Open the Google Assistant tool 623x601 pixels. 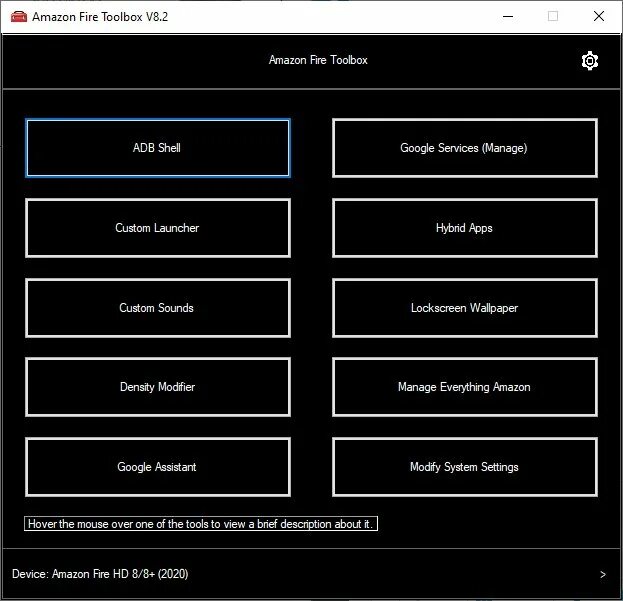(x=158, y=467)
